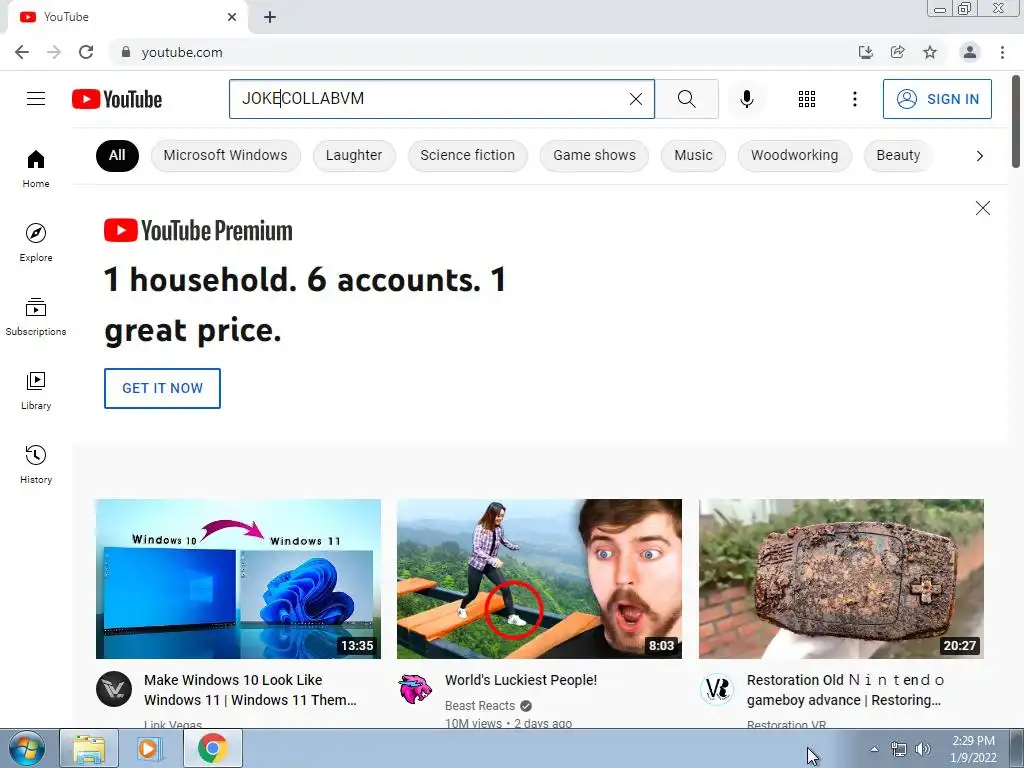Image resolution: width=1024 pixels, height=768 pixels.
Task: Start voice search with microphone
Action: tap(747, 99)
